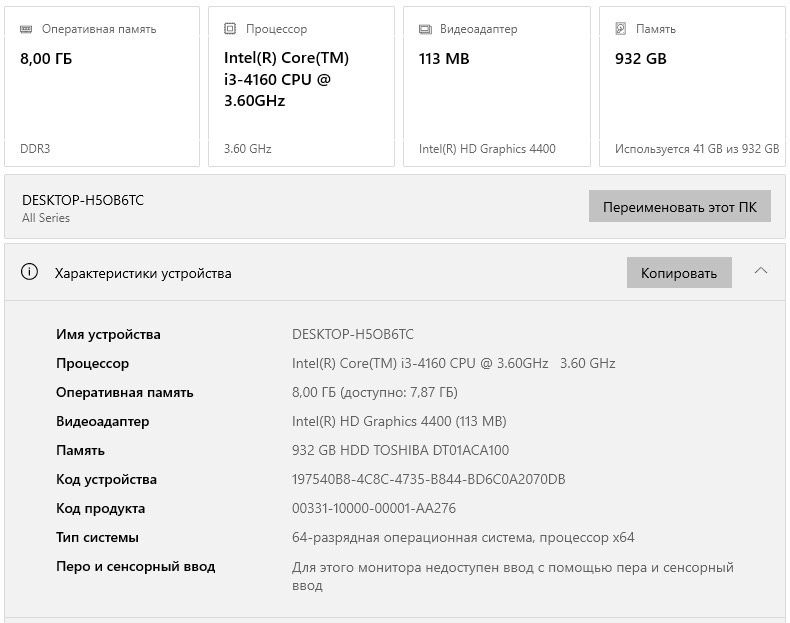The height and width of the screenshot is (623, 790).
Task: Click the Память row label in specifications
Action: tap(80, 450)
